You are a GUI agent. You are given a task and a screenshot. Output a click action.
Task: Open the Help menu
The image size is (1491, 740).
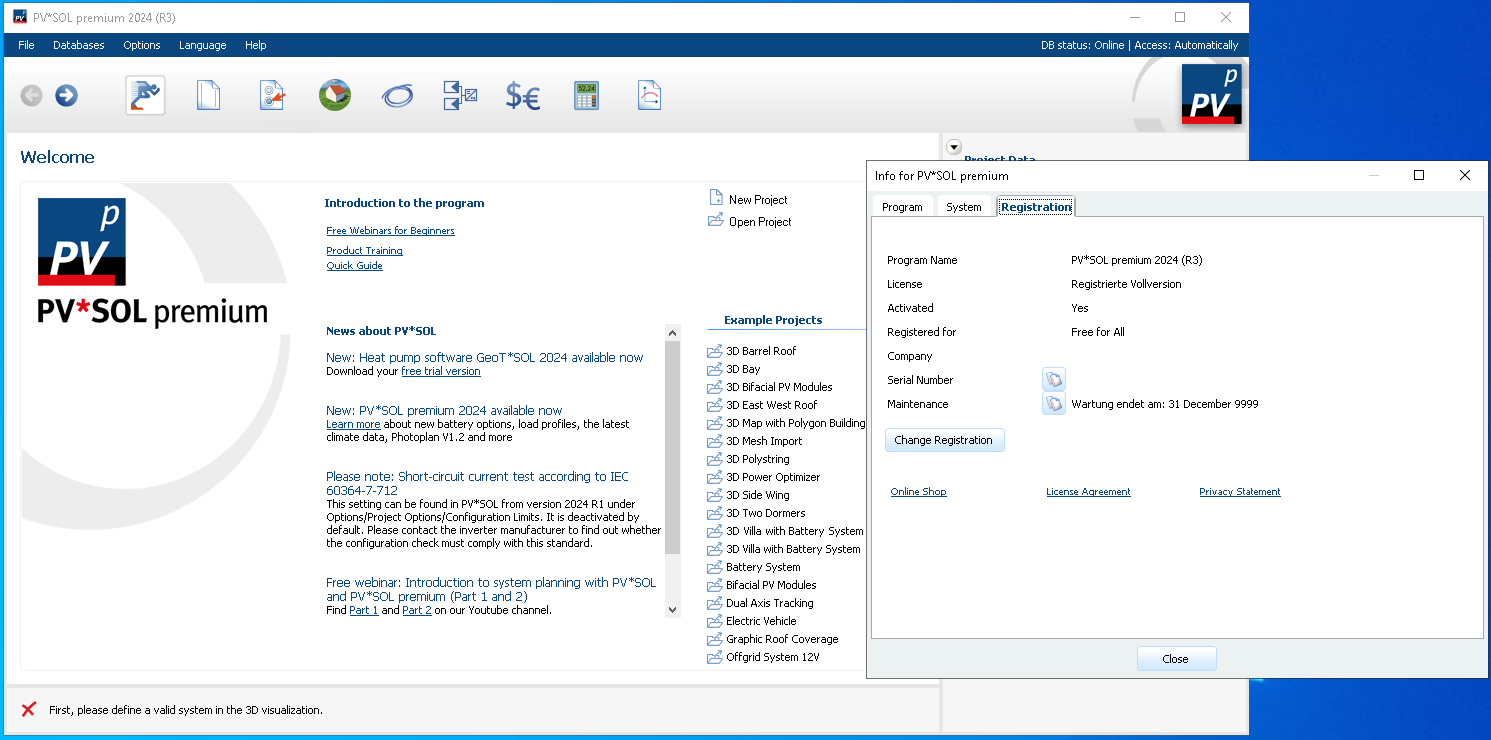[x=256, y=45]
